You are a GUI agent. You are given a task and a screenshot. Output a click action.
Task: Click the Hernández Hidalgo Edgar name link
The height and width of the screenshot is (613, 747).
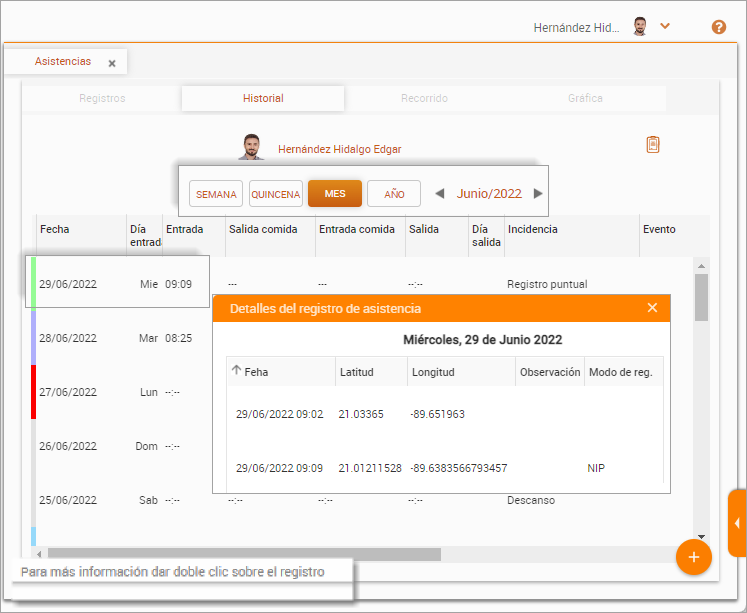pos(339,149)
